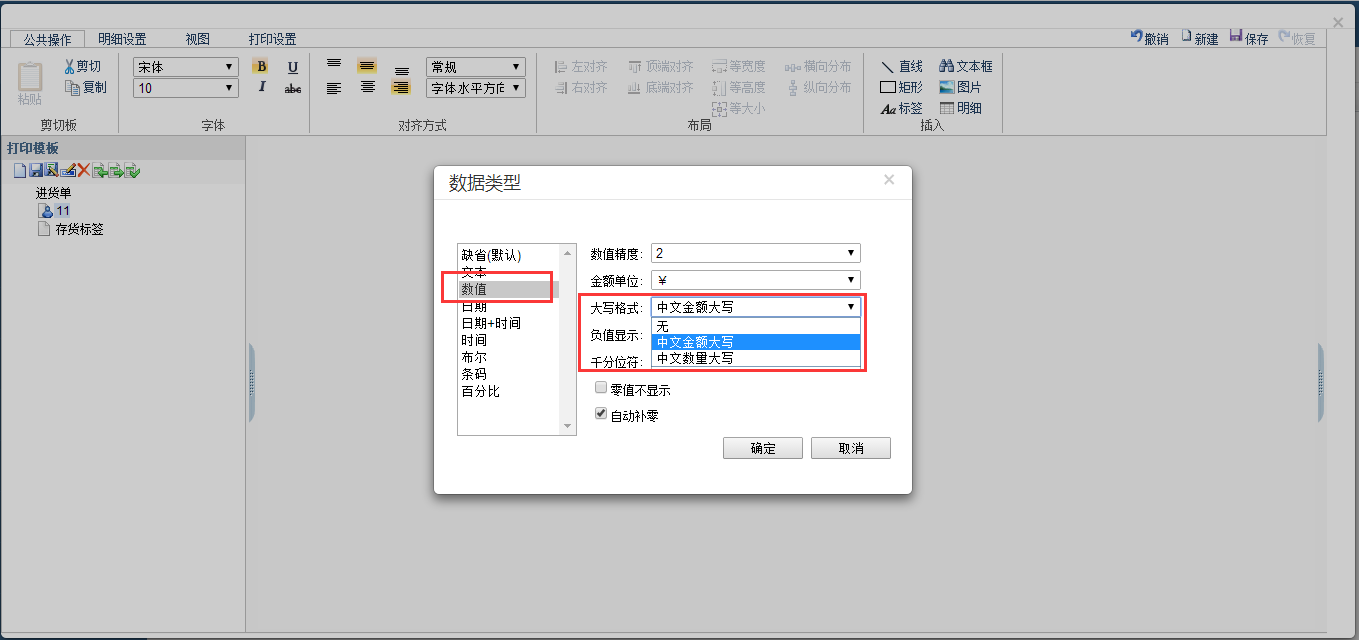Open the 打印设置 tab
Screen dimensions: 1359x640
coord(272,39)
